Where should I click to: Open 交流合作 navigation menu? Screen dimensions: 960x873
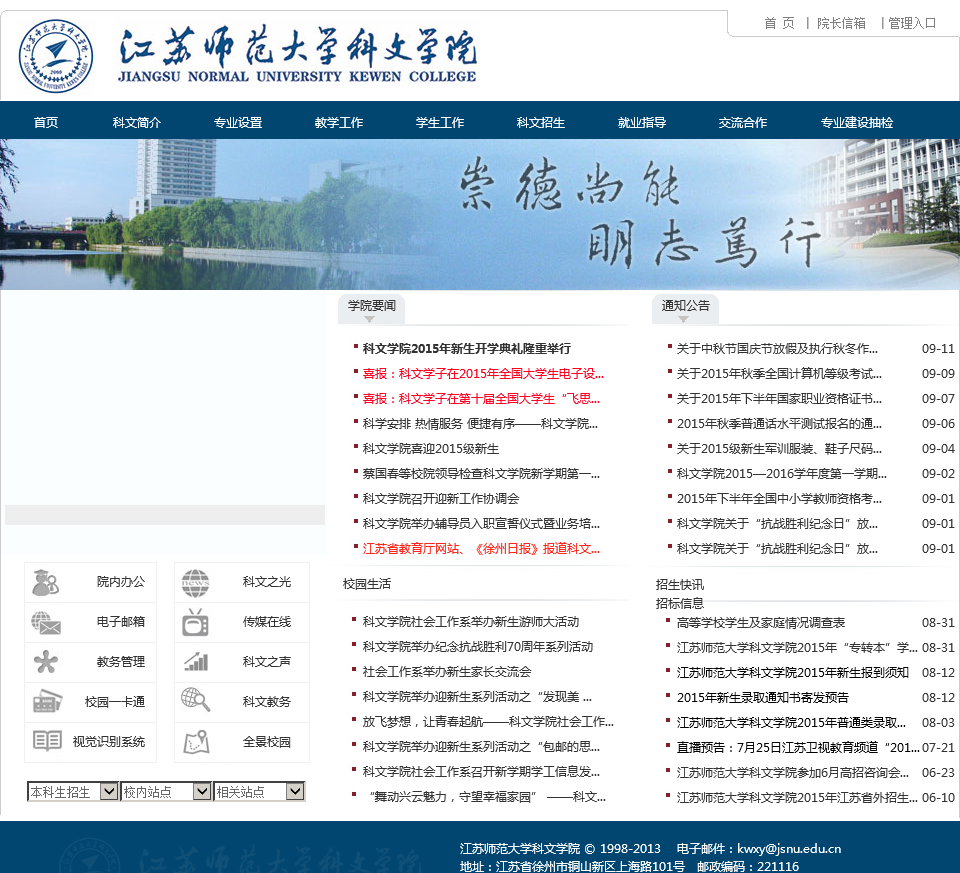click(x=743, y=122)
